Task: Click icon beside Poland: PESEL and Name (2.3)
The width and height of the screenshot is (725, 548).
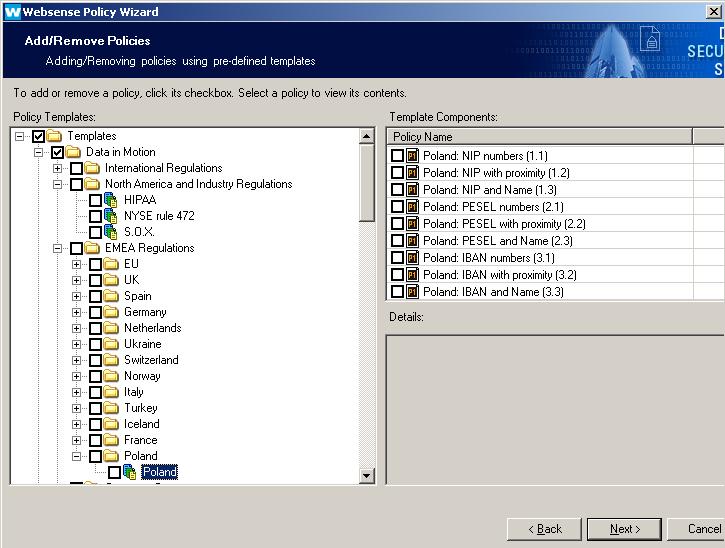Action: coord(412,240)
